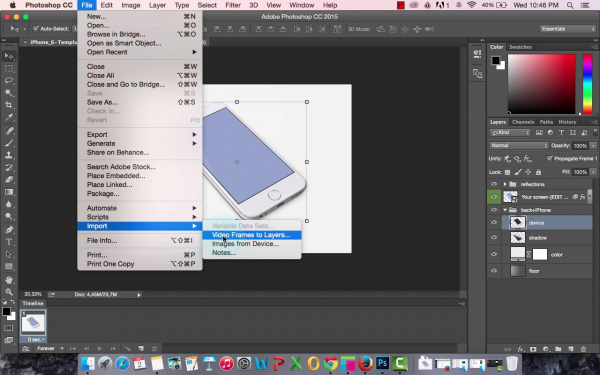Image resolution: width=600 pixels, height=375 pixels.
Task: Choose Video Frames to Layers menu item
Action: [x=251, y=235]
